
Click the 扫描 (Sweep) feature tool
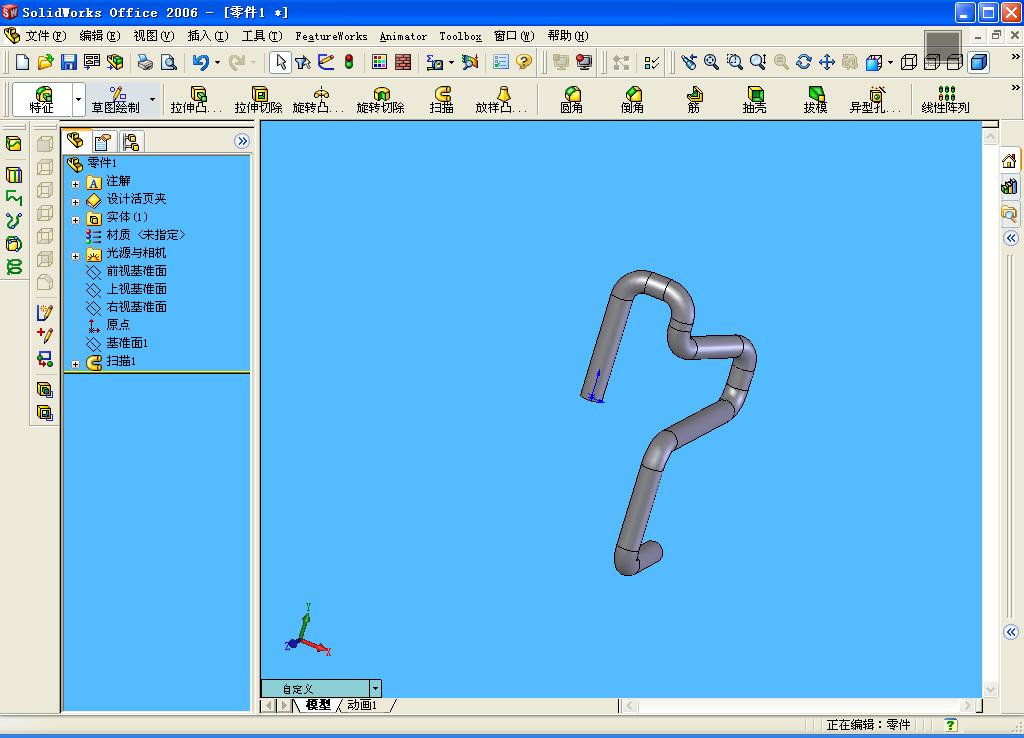click(442, 99)
